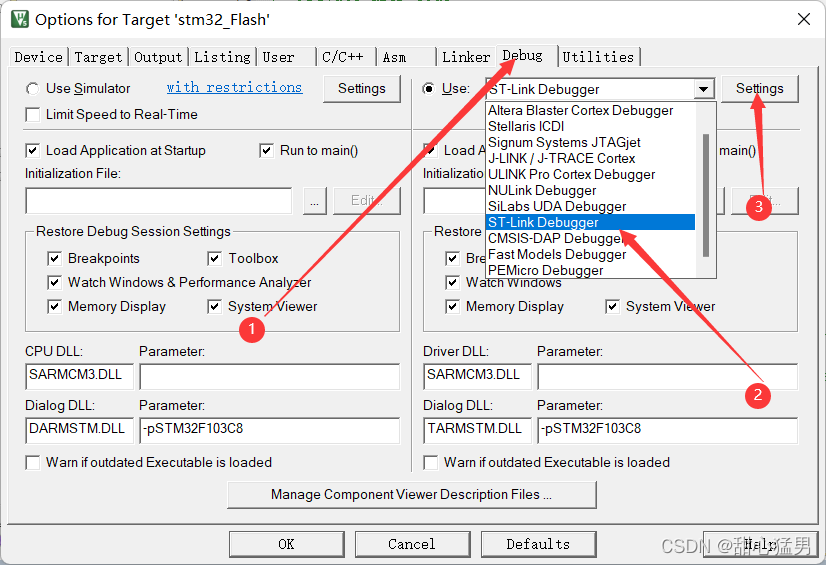
Task: Click the Defaults button
Action: pyautogui.click(x=538, y=544)
